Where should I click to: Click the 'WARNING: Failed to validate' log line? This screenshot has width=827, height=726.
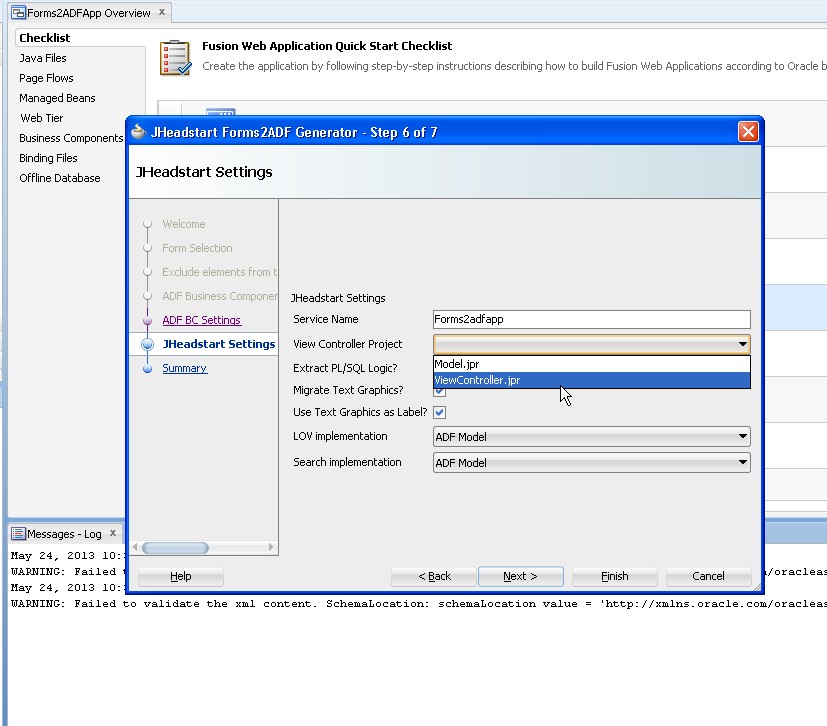(x=419, y=603)
